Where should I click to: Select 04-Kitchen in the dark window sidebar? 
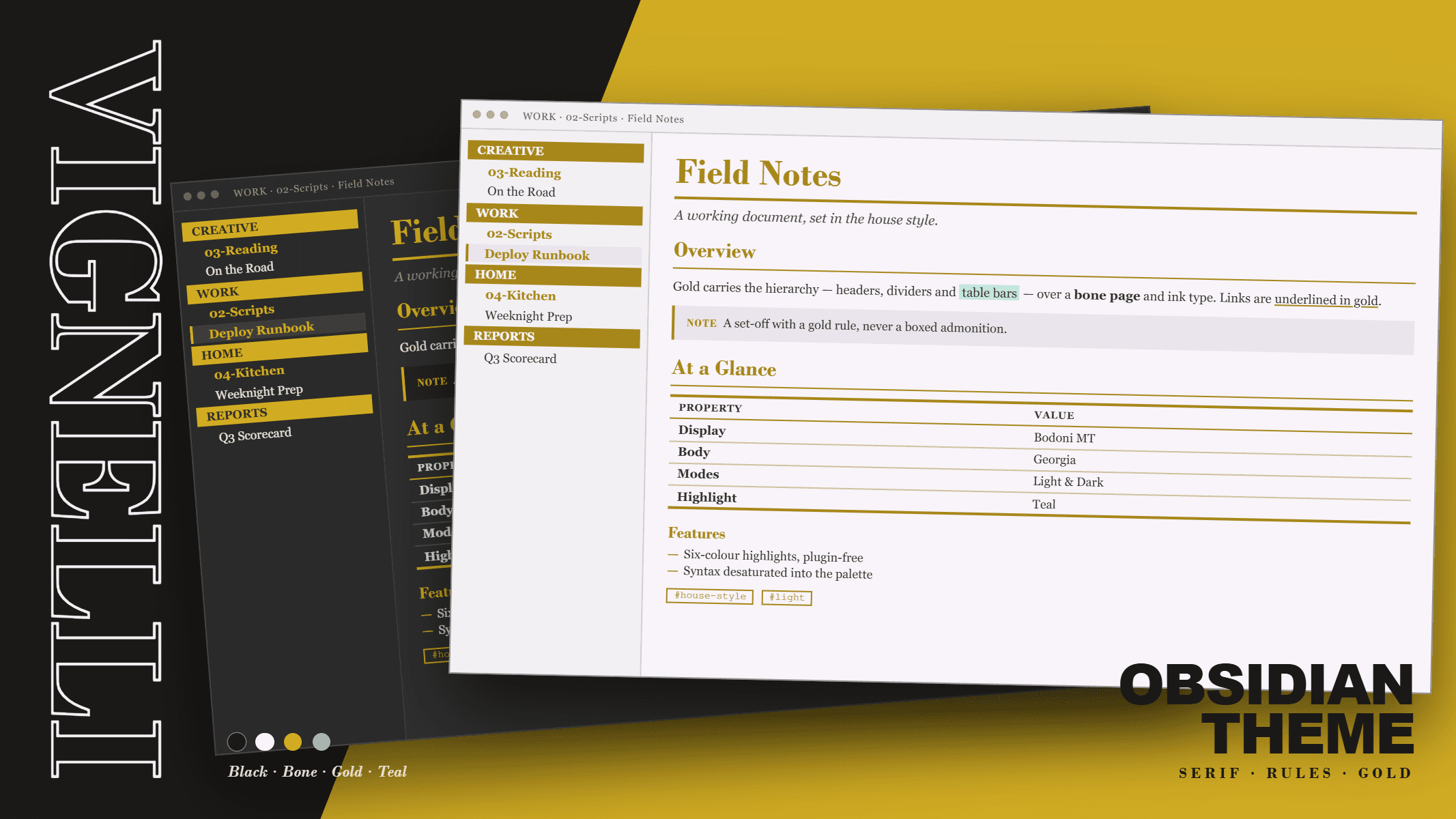[249, 373]
